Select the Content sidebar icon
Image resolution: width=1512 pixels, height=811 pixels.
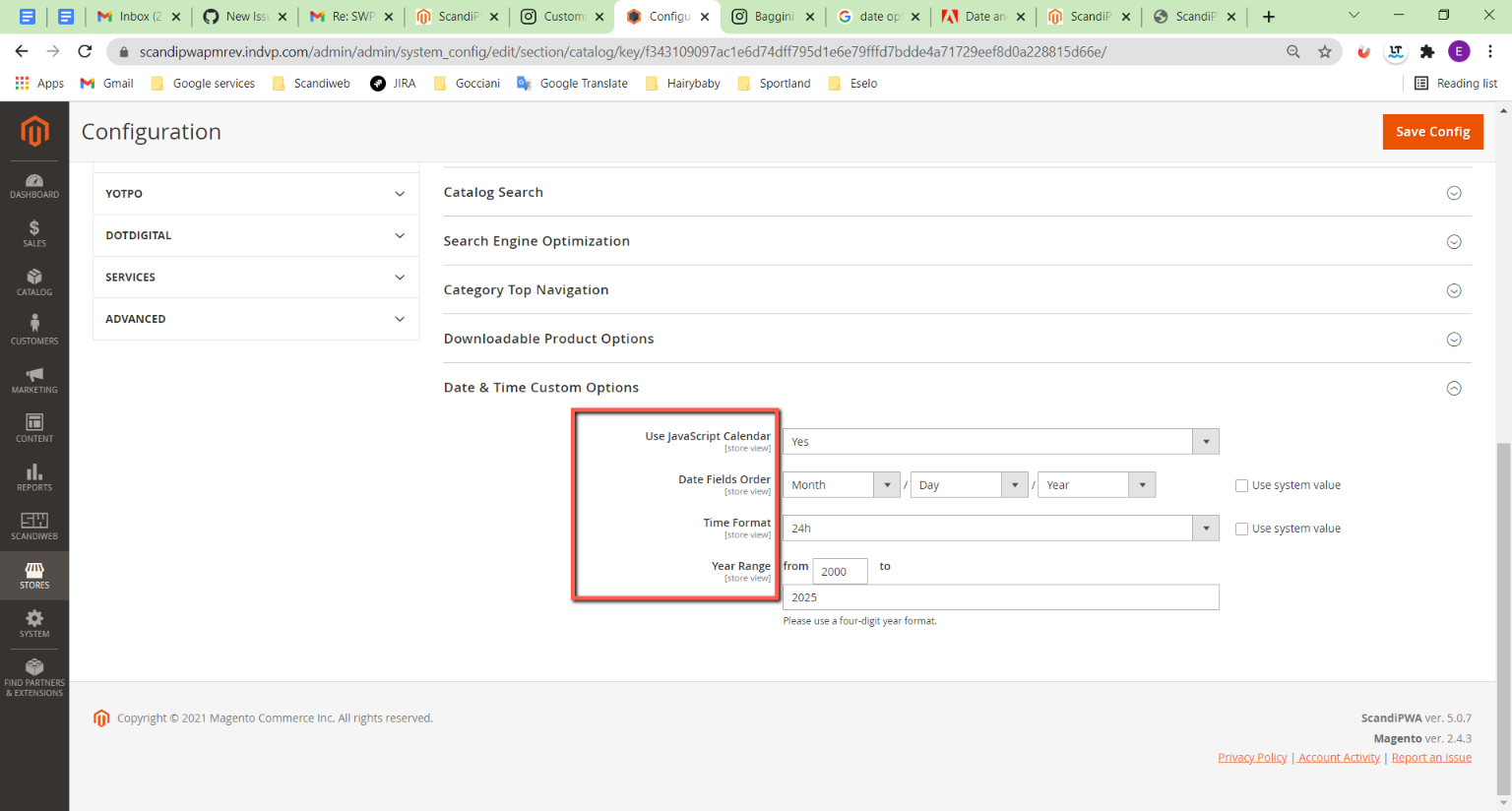(x=34, y=429)
